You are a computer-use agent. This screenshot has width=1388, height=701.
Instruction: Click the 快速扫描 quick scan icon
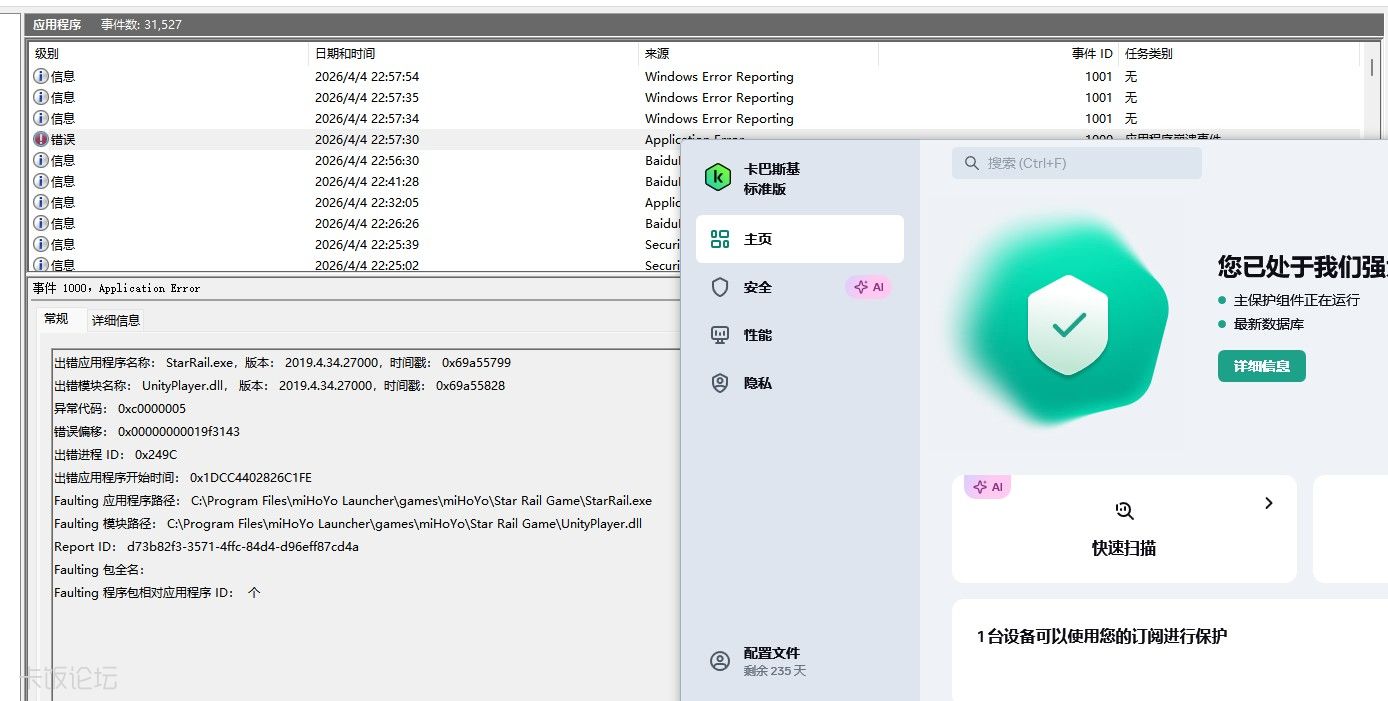pos(1124,511)
